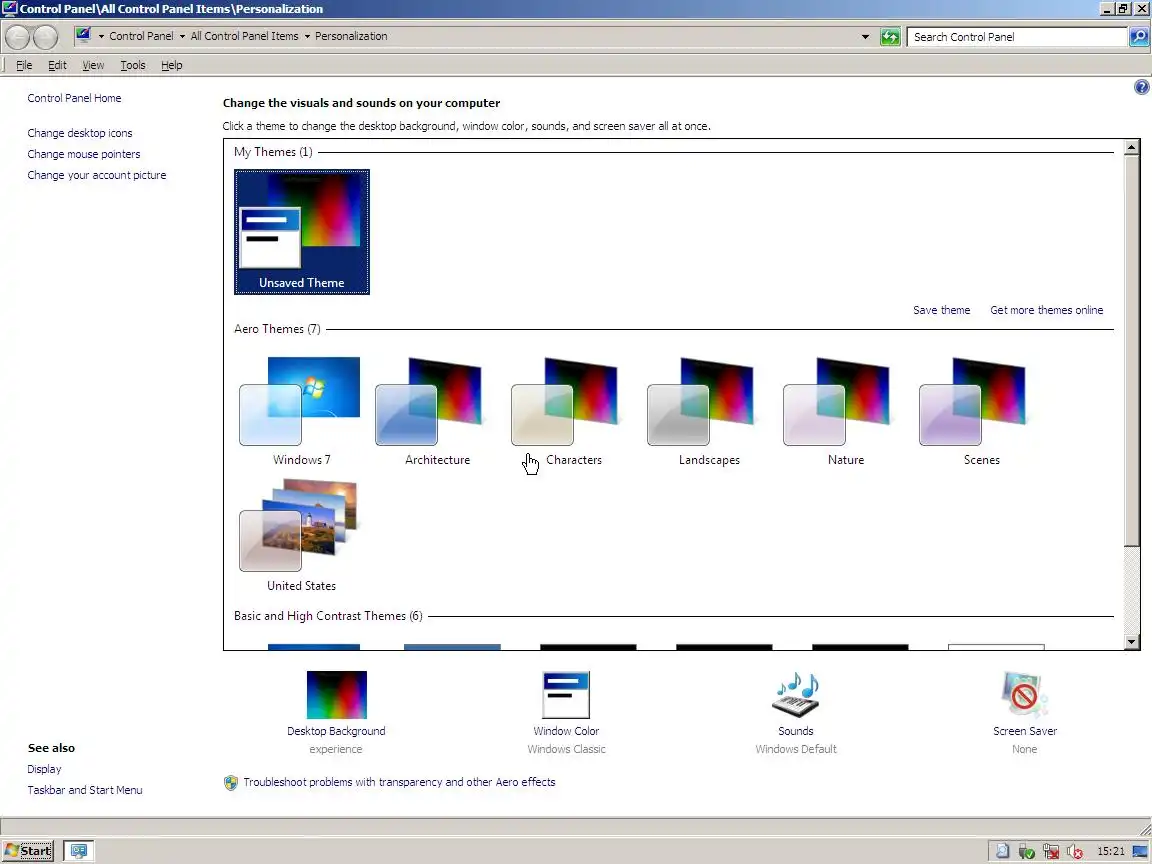The image size is (1152, 864).
Task: Click the Forward navigation arrow button
Action: (x=46, y=37)
